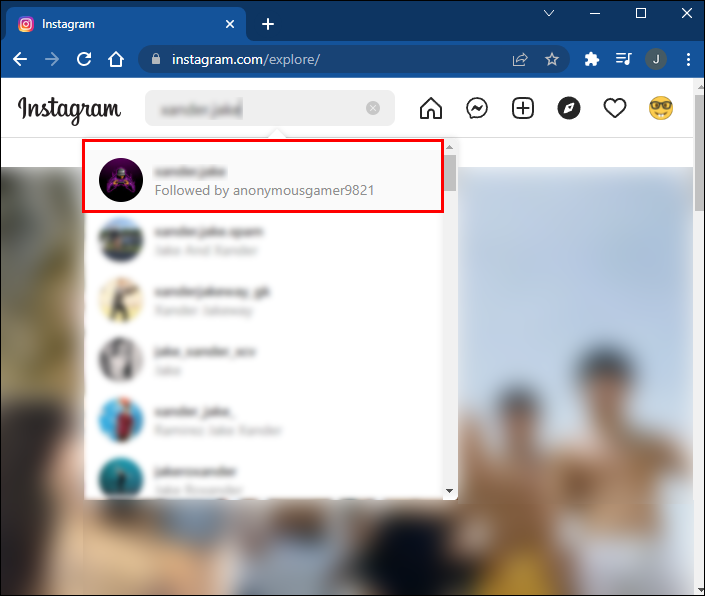The height and width of the screenshot is (596, 705).
Task: Open Messenger direct messages
Action: pyautogui.click(x=477, y=108)
